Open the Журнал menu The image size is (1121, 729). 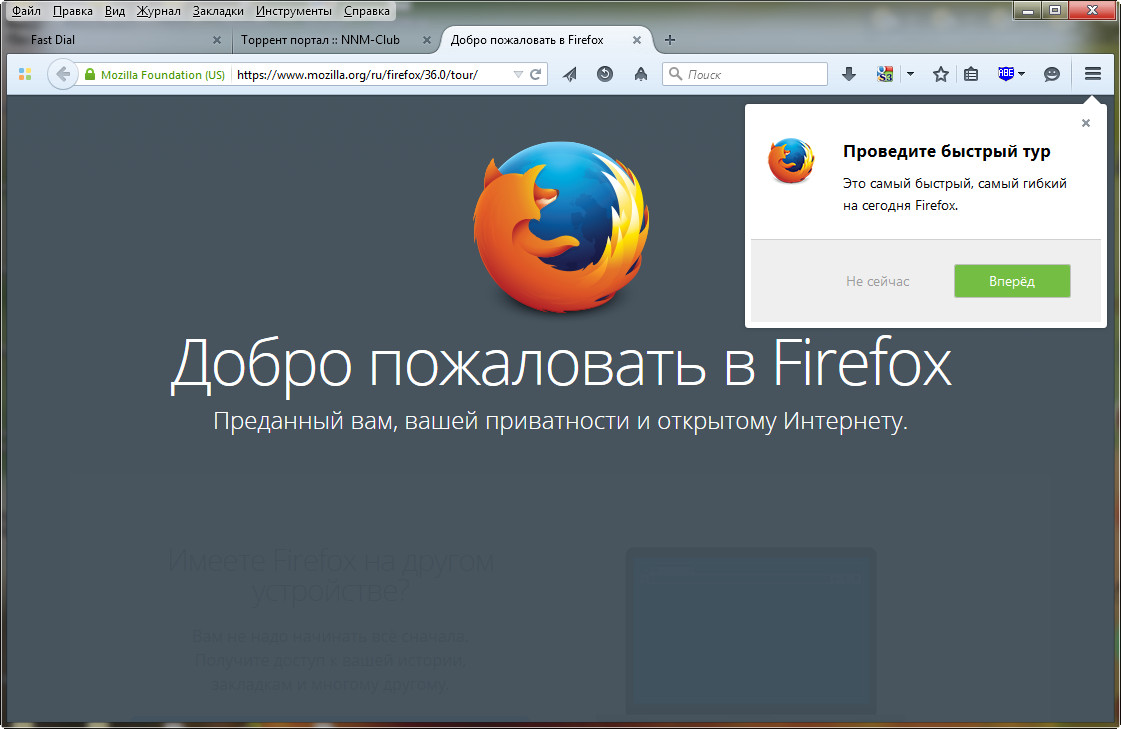pos(159,11)
